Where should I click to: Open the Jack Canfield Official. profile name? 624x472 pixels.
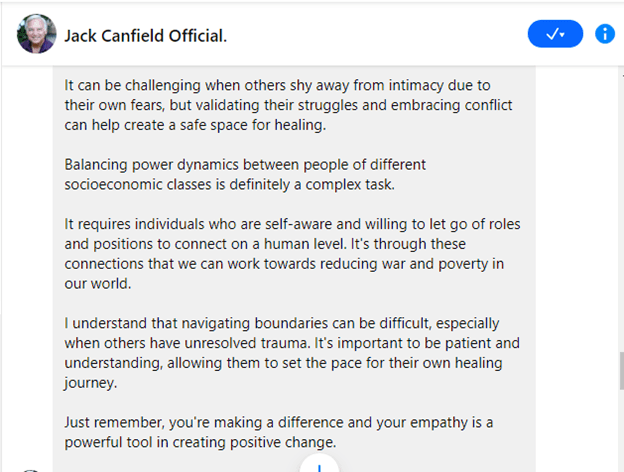[145, 36]
